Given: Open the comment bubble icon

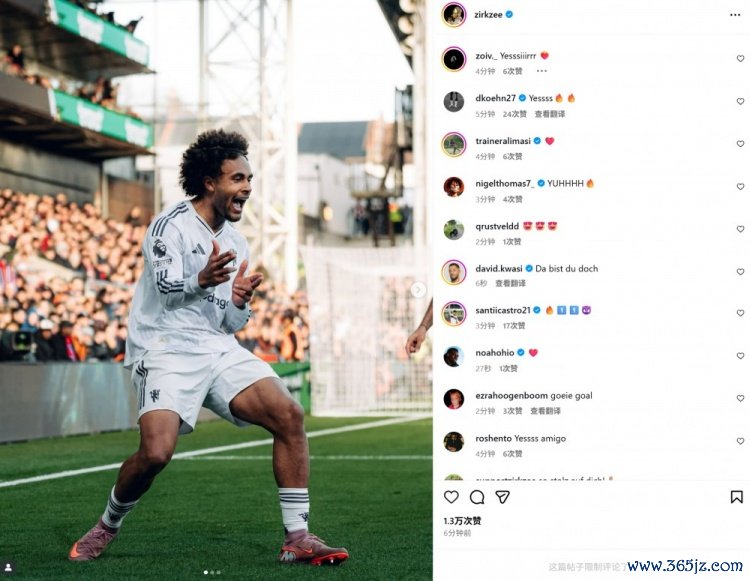Looking at the screenshot, I should [477, 497].
